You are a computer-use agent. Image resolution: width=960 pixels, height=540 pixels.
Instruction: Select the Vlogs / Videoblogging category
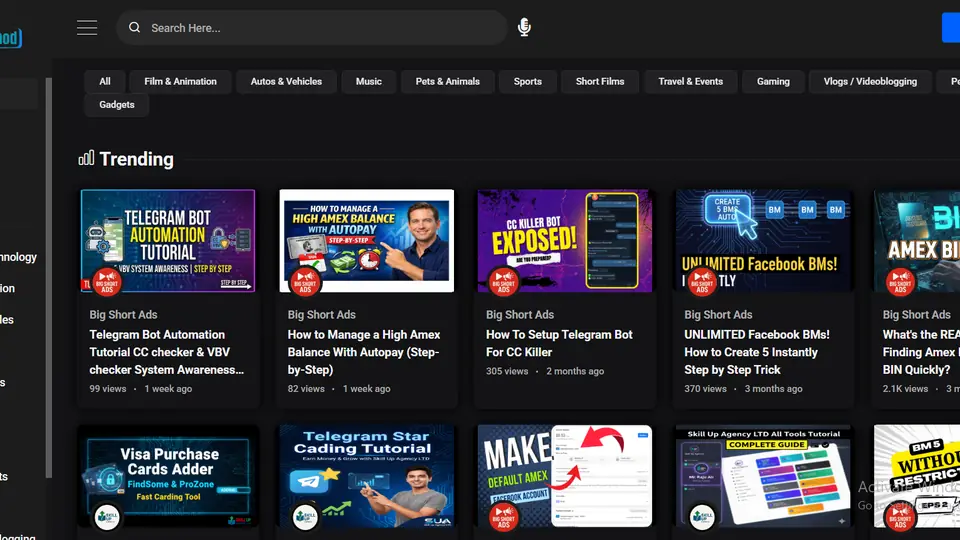870,81
